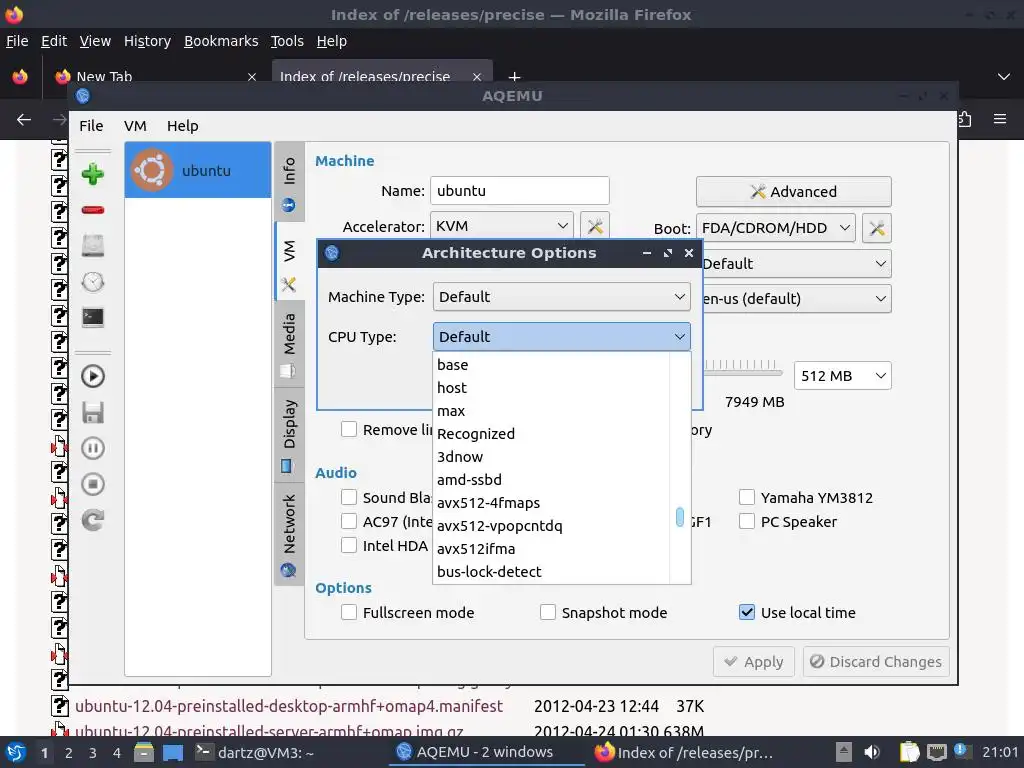Click the memory size slider track
Image resolution: width=1024 pixels, height=768 pixels.
click(x=743, y=373)
